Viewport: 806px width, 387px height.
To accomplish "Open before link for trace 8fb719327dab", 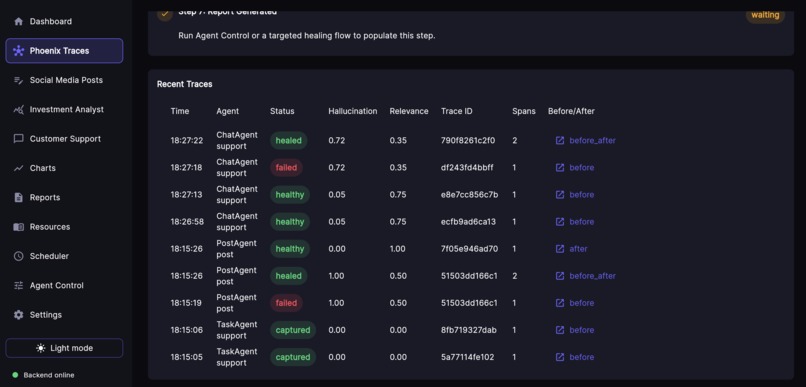I will pyautogui.click(x=581, y=330).
